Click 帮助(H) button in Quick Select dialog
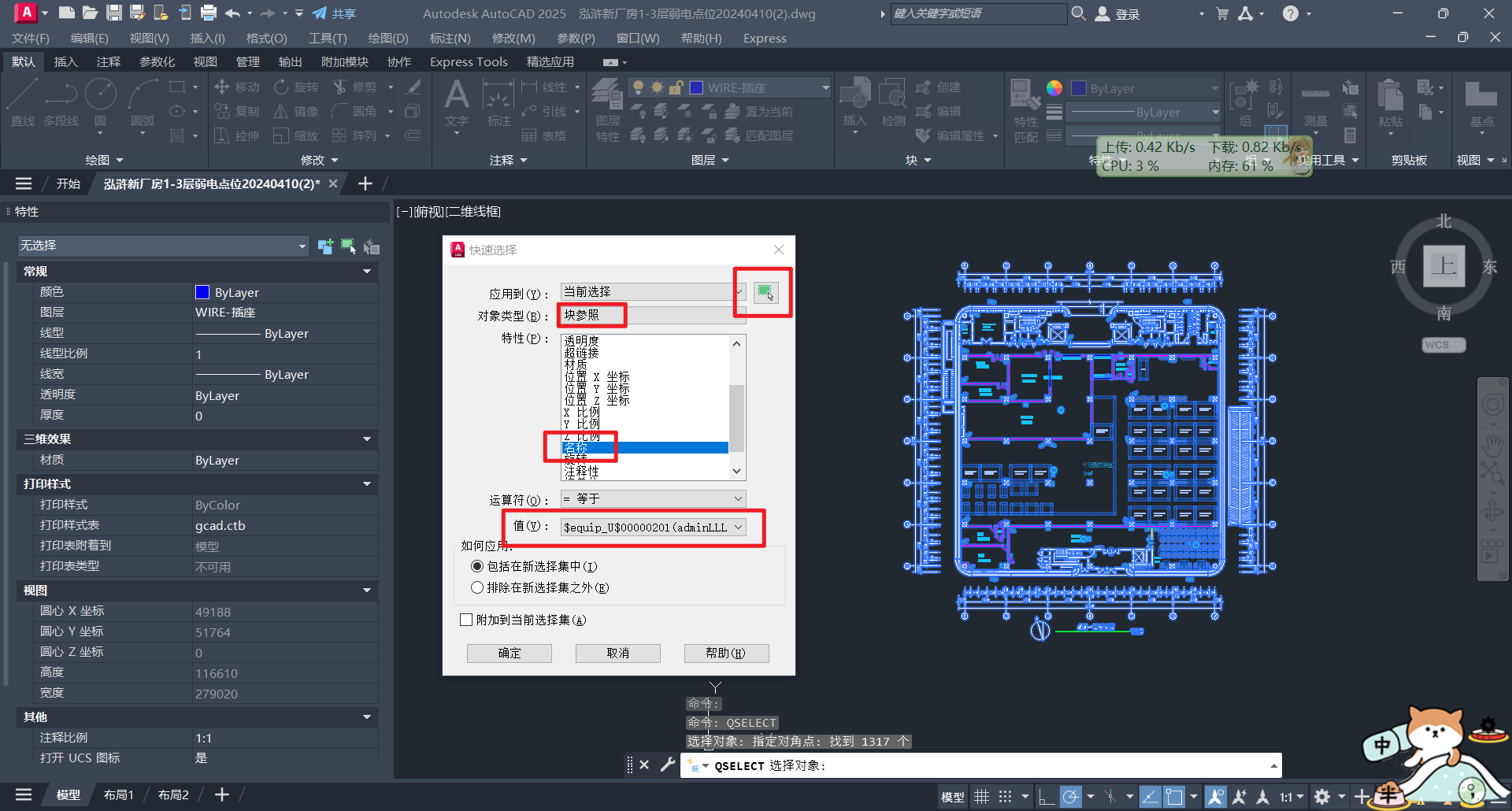 (x=726, y=653)
